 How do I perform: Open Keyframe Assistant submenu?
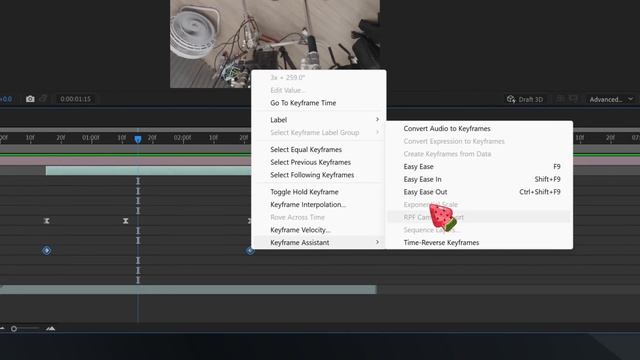pos(318,242)
